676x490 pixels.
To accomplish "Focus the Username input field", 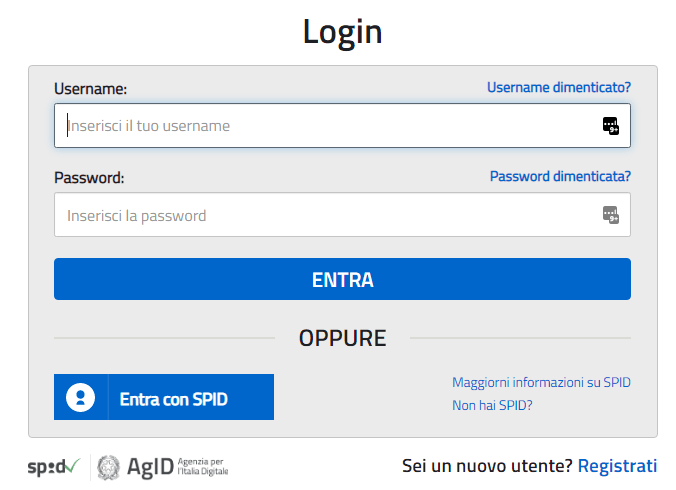I will (330, 126).
